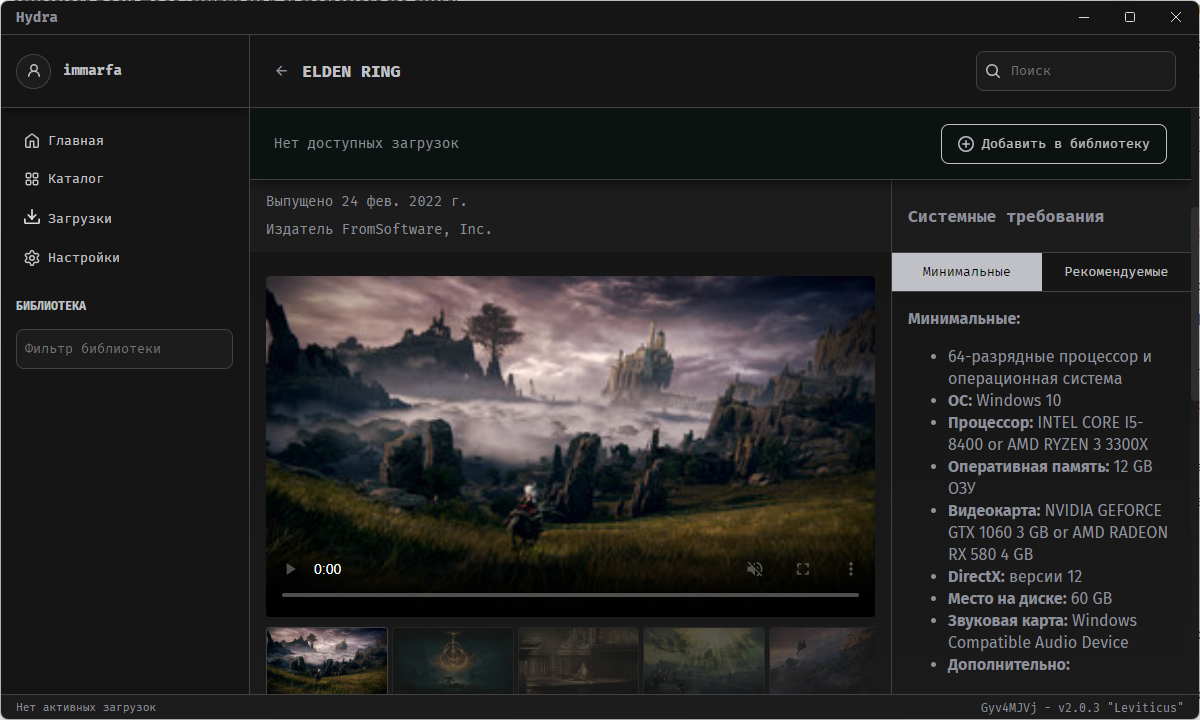Viewport: 1200px width, 720px height.
Task: Click the ELDEN RING page title
Action: click(351, 71)
